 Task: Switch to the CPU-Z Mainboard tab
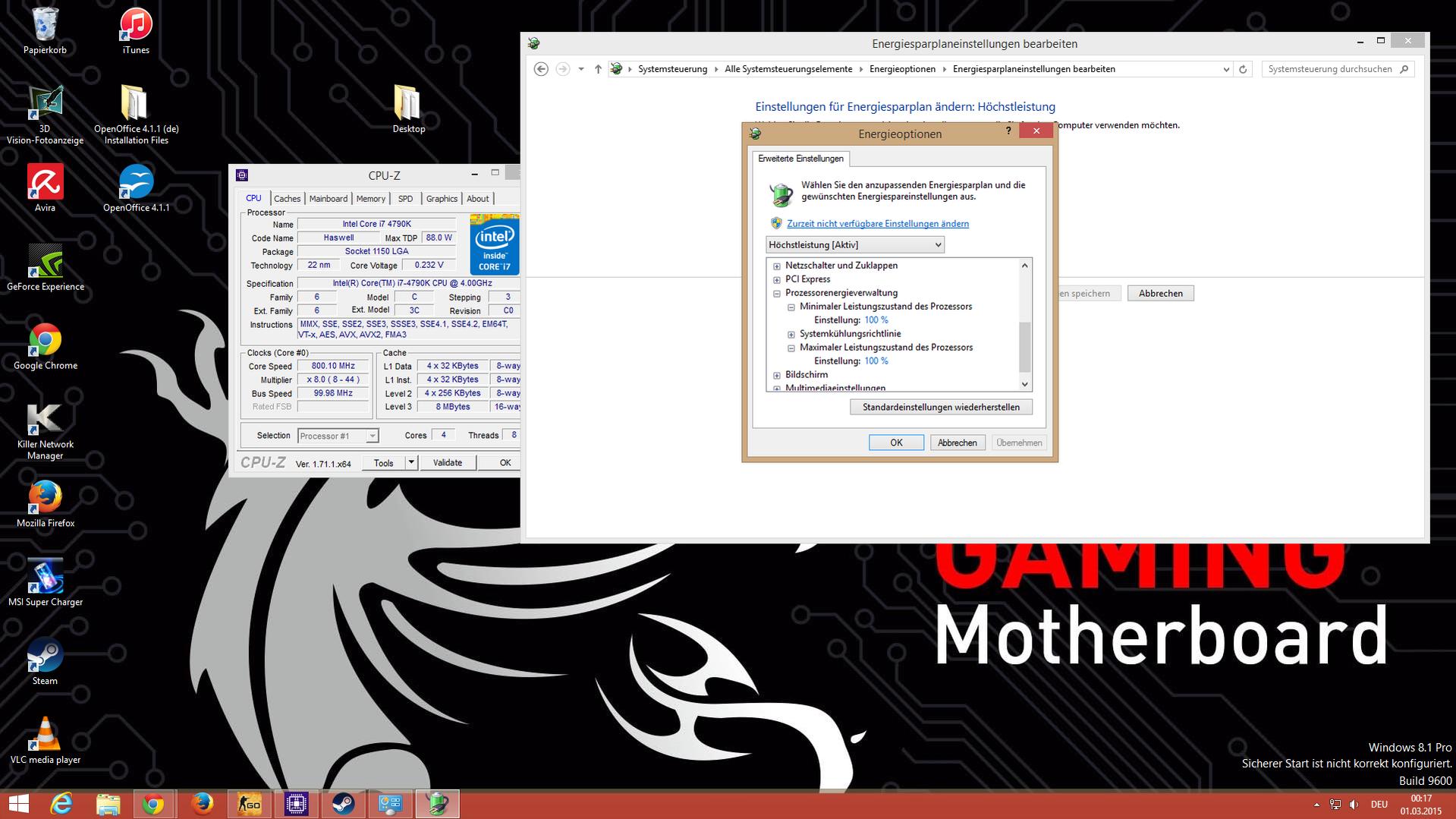(329, 199)
